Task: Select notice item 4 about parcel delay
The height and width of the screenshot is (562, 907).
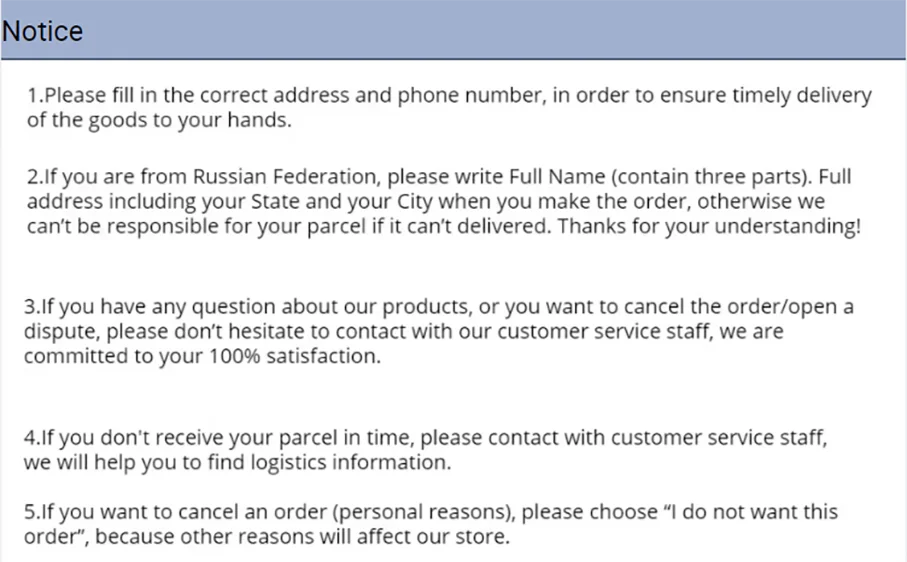Action: coord(426,450)
